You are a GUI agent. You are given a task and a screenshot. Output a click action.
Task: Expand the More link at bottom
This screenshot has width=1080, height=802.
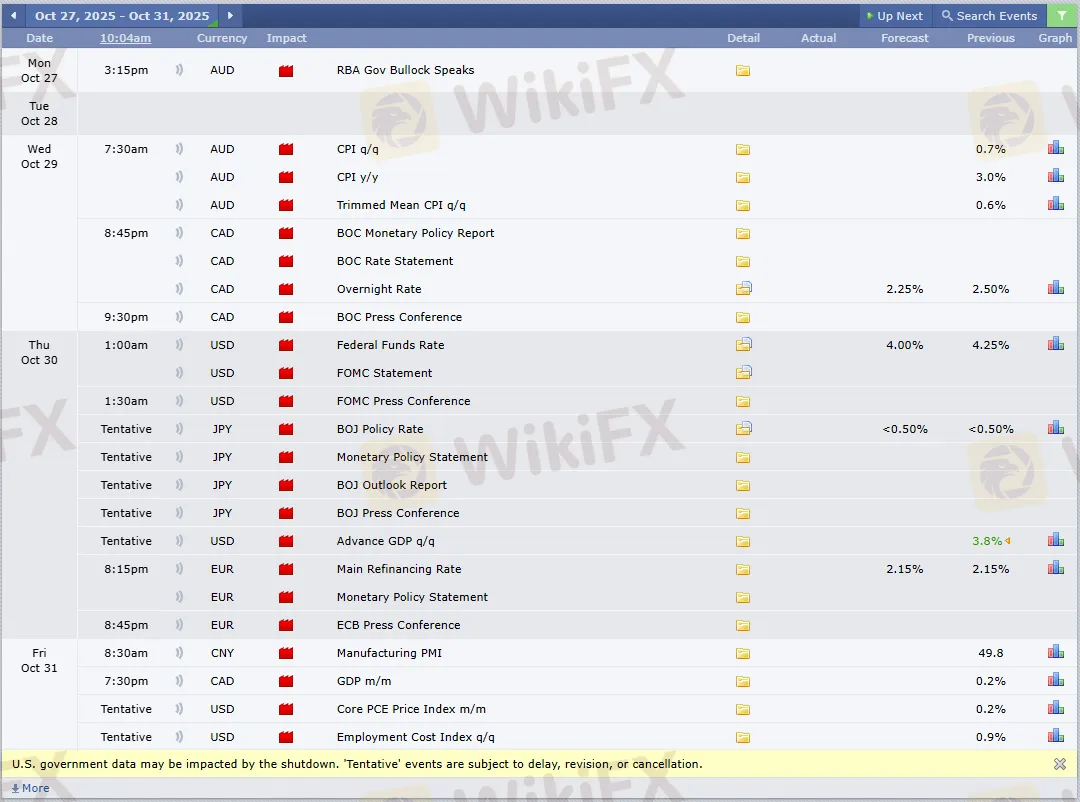tap(30, 788)
